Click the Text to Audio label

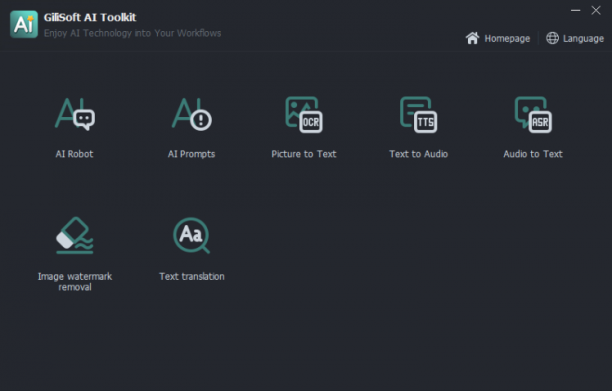pyautogui.click(x=418, y=154)
